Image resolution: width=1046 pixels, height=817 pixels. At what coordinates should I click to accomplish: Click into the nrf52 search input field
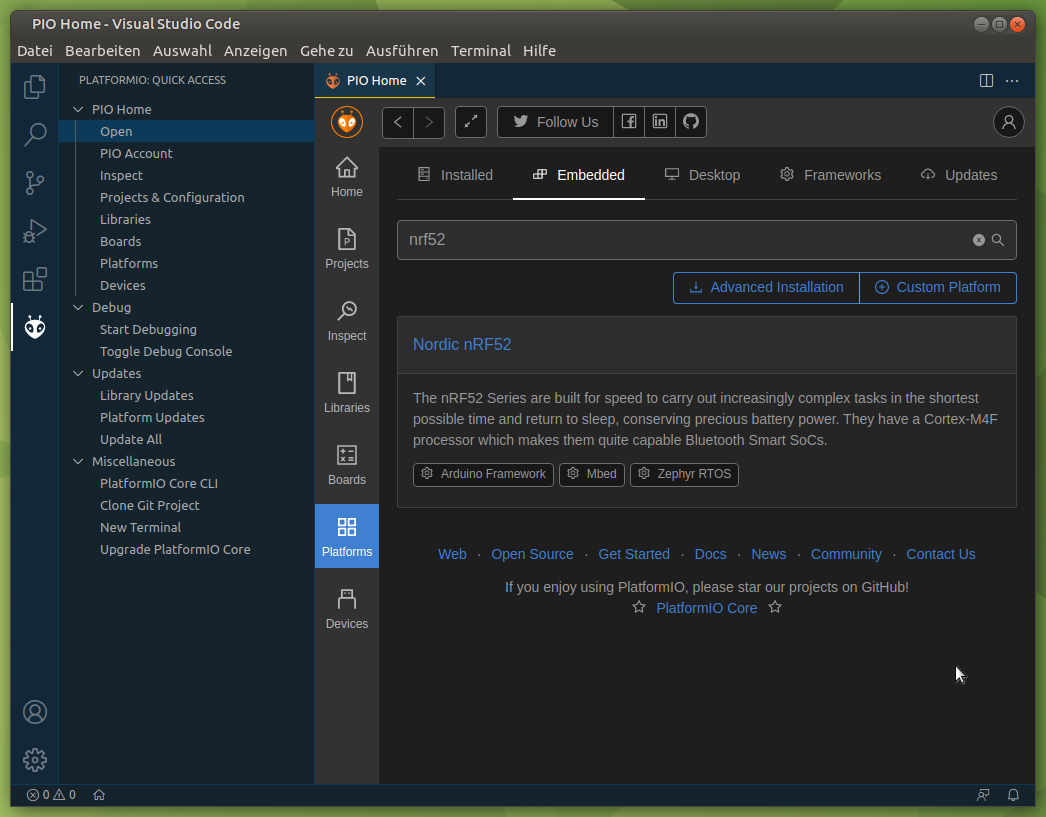click(x=680, y=240)
